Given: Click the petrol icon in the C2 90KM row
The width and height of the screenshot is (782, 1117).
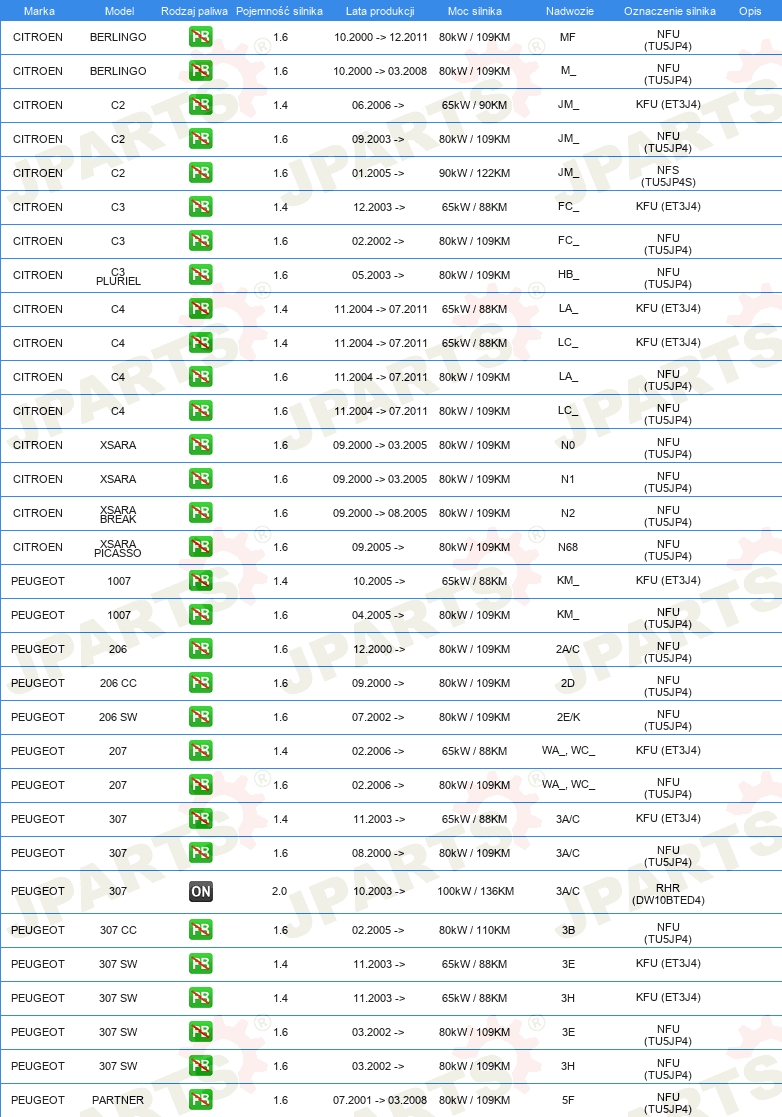Looking at the screenshot, I should (201, 105).
